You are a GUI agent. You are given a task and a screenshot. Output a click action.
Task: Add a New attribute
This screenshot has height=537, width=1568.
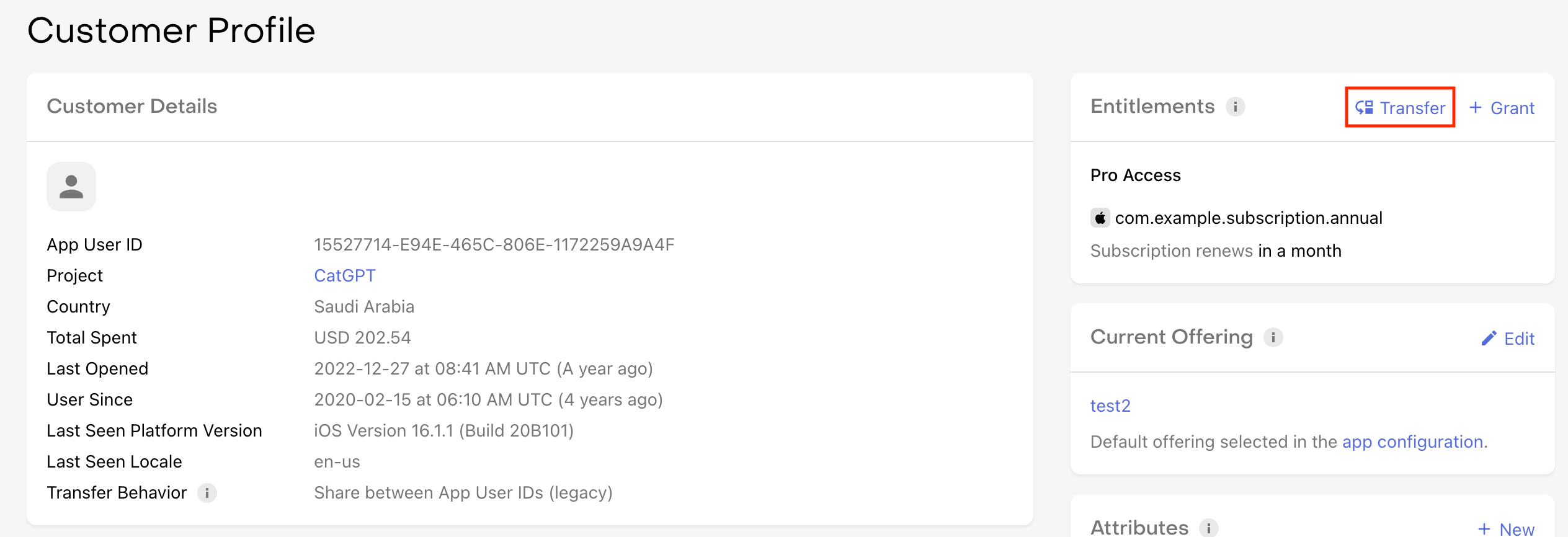tap(1506, 529)
